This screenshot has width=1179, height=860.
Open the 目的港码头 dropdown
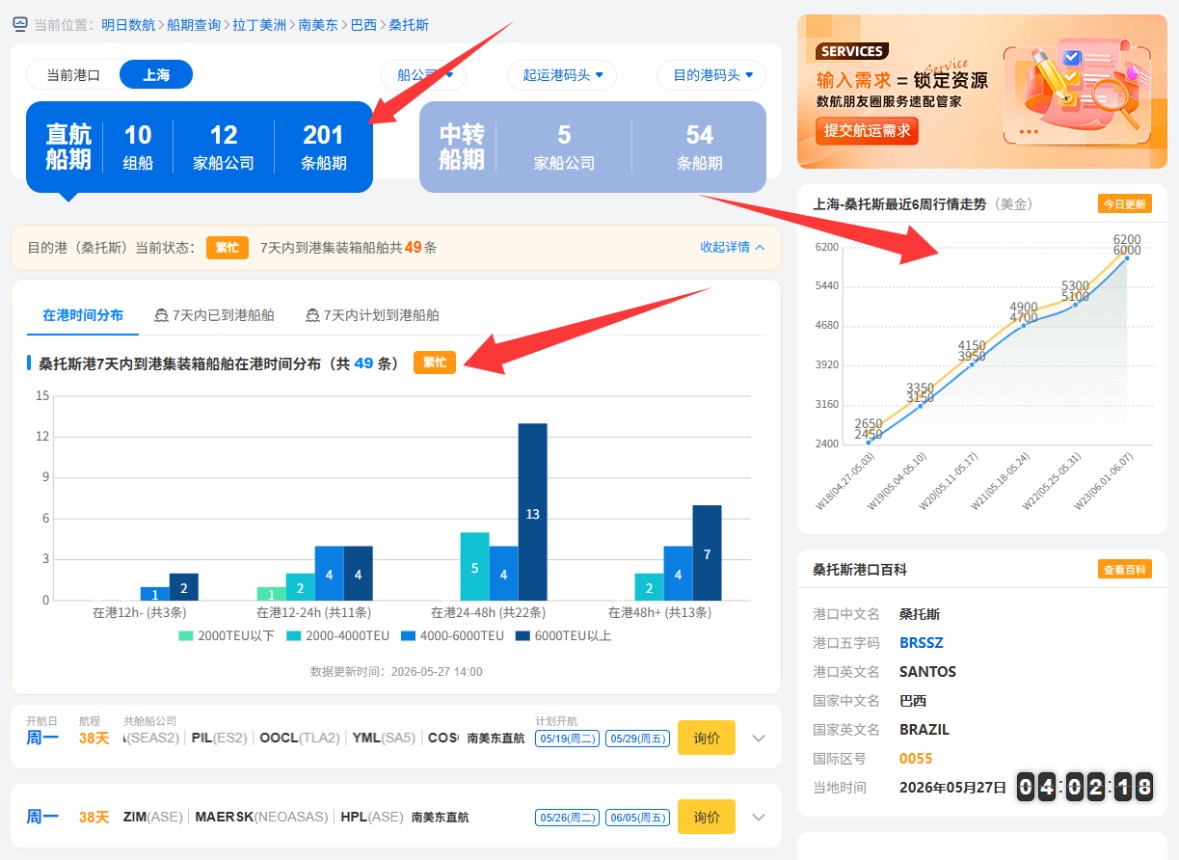click(712, 75)
